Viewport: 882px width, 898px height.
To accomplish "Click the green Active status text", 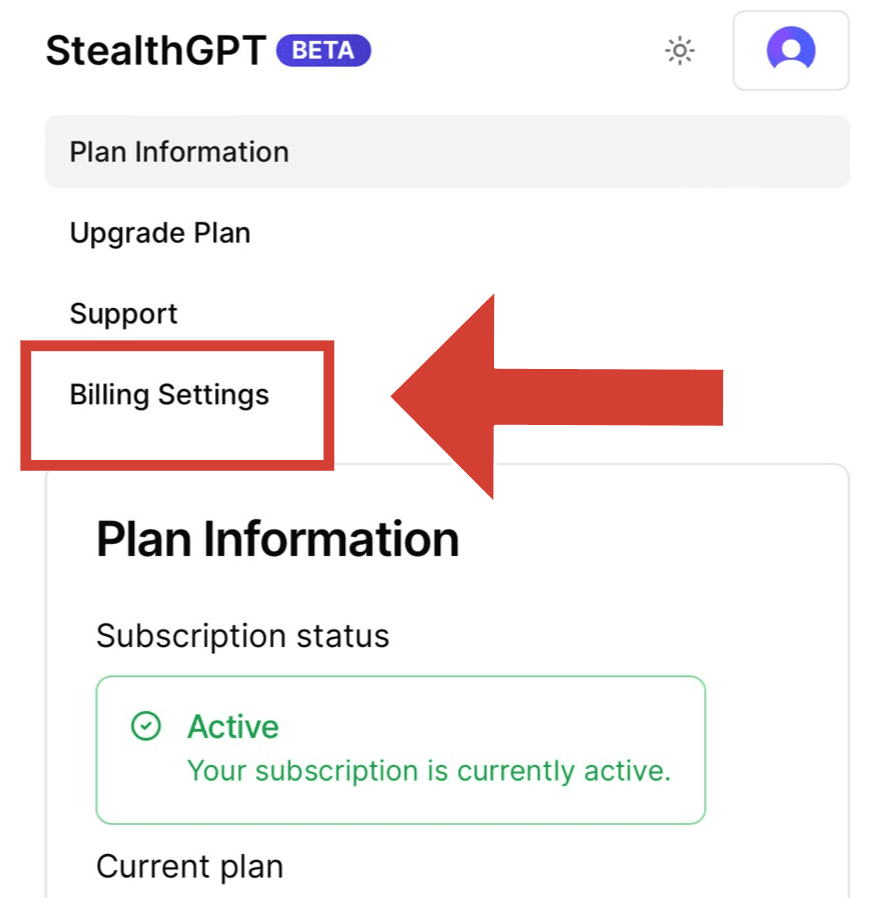I will (x=233, y=727).
